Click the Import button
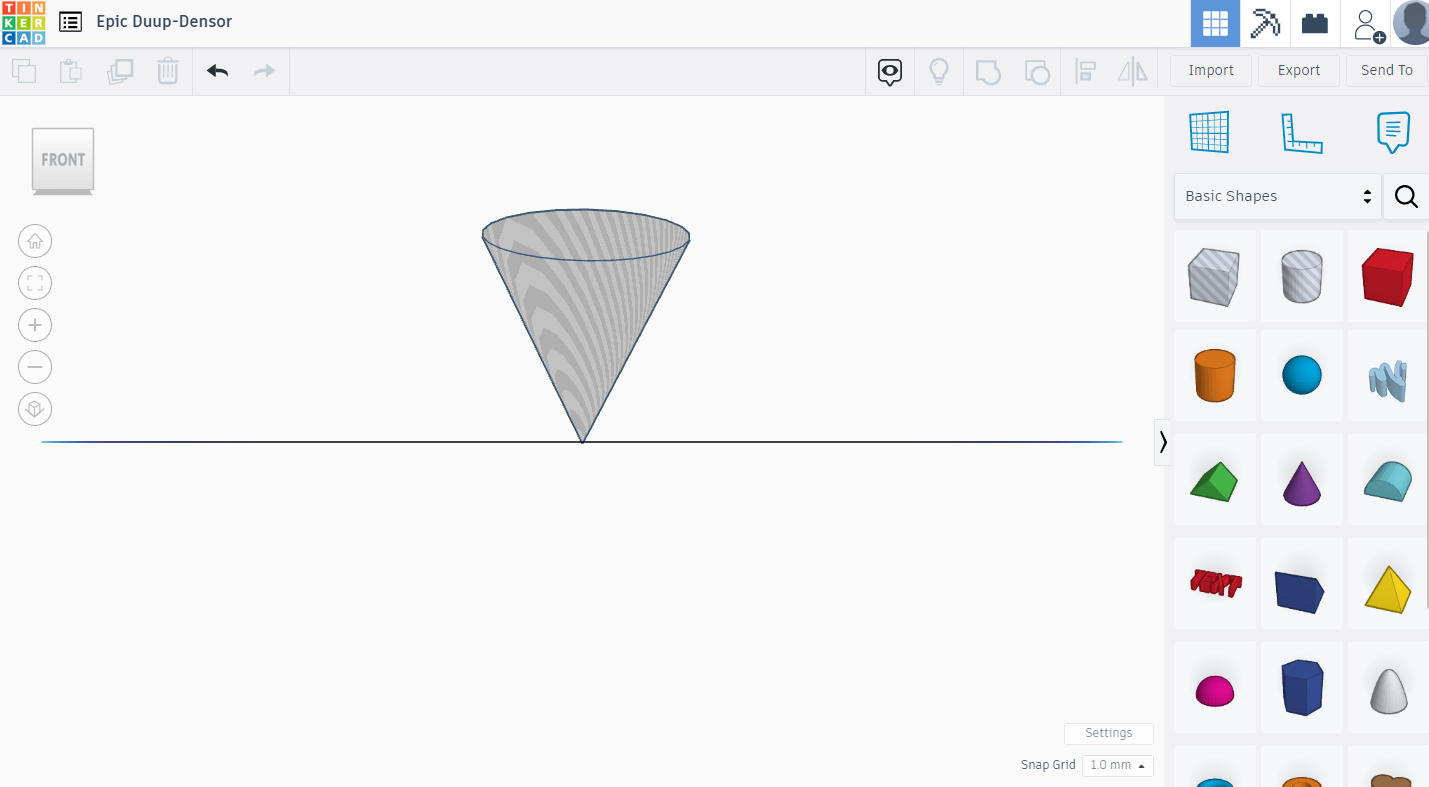This screenshot has width=1429, height=787. pos(1211,70)
